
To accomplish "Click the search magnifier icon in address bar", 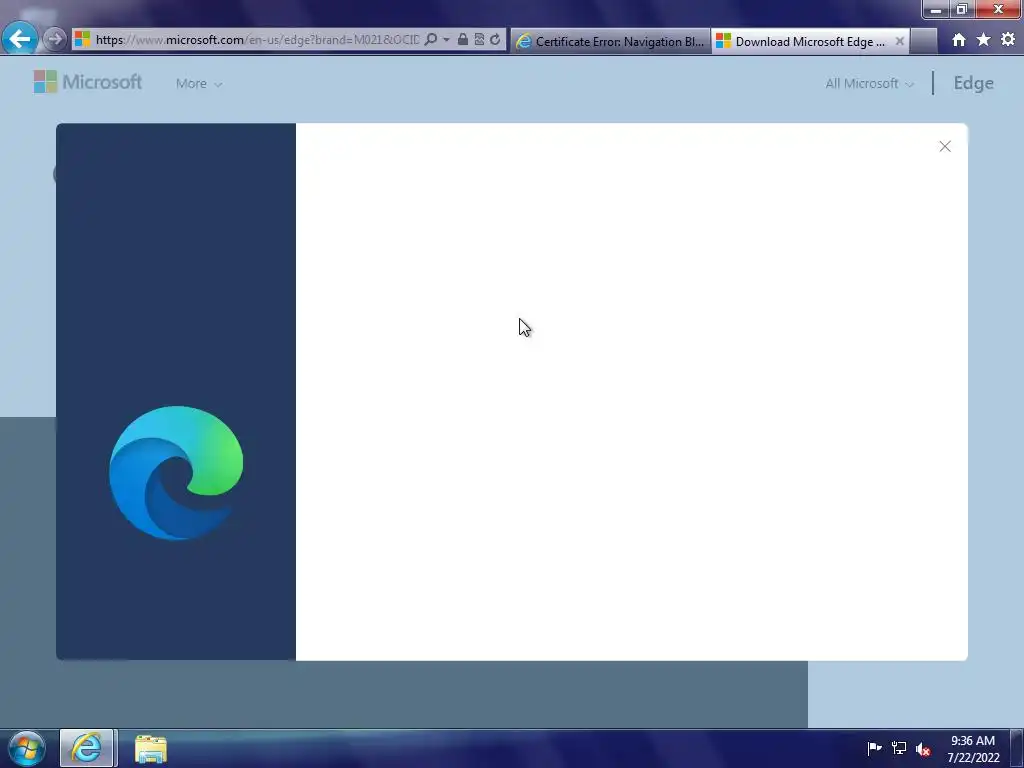I will click(x=431, y=39).
